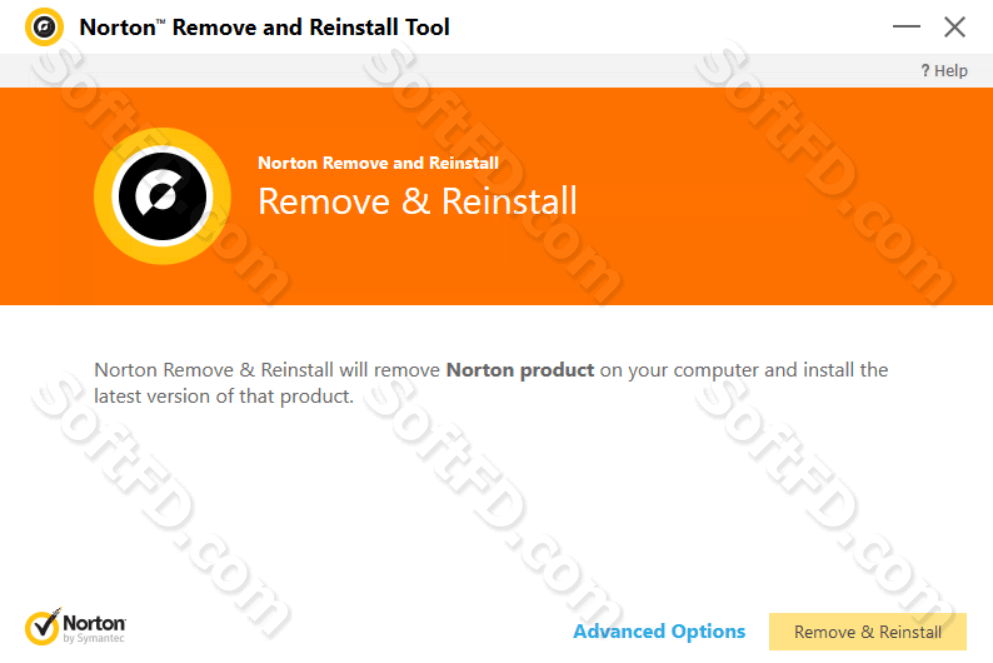Close the Norton Remove and Reinstall Tool
The image size is (993, 663).
954,27
